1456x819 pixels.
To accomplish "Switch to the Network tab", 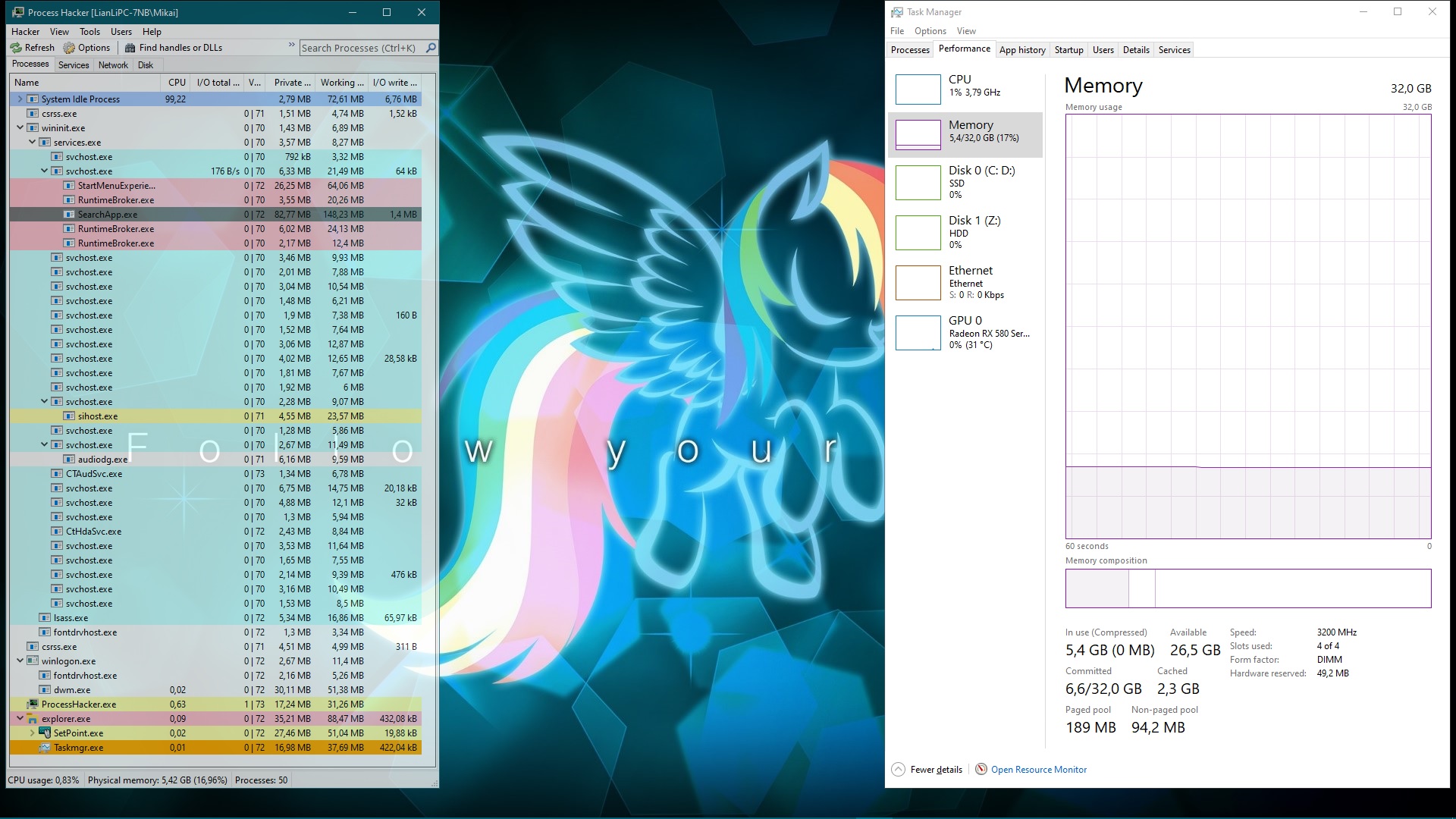I will pos(113,65).
